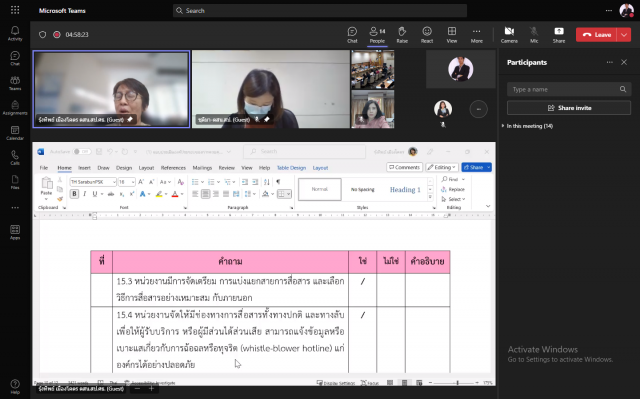This screenshot has height=399, width=640.
Task: Open meeting Chat from the meeting toolbar
Action: (x=352, y=35)
